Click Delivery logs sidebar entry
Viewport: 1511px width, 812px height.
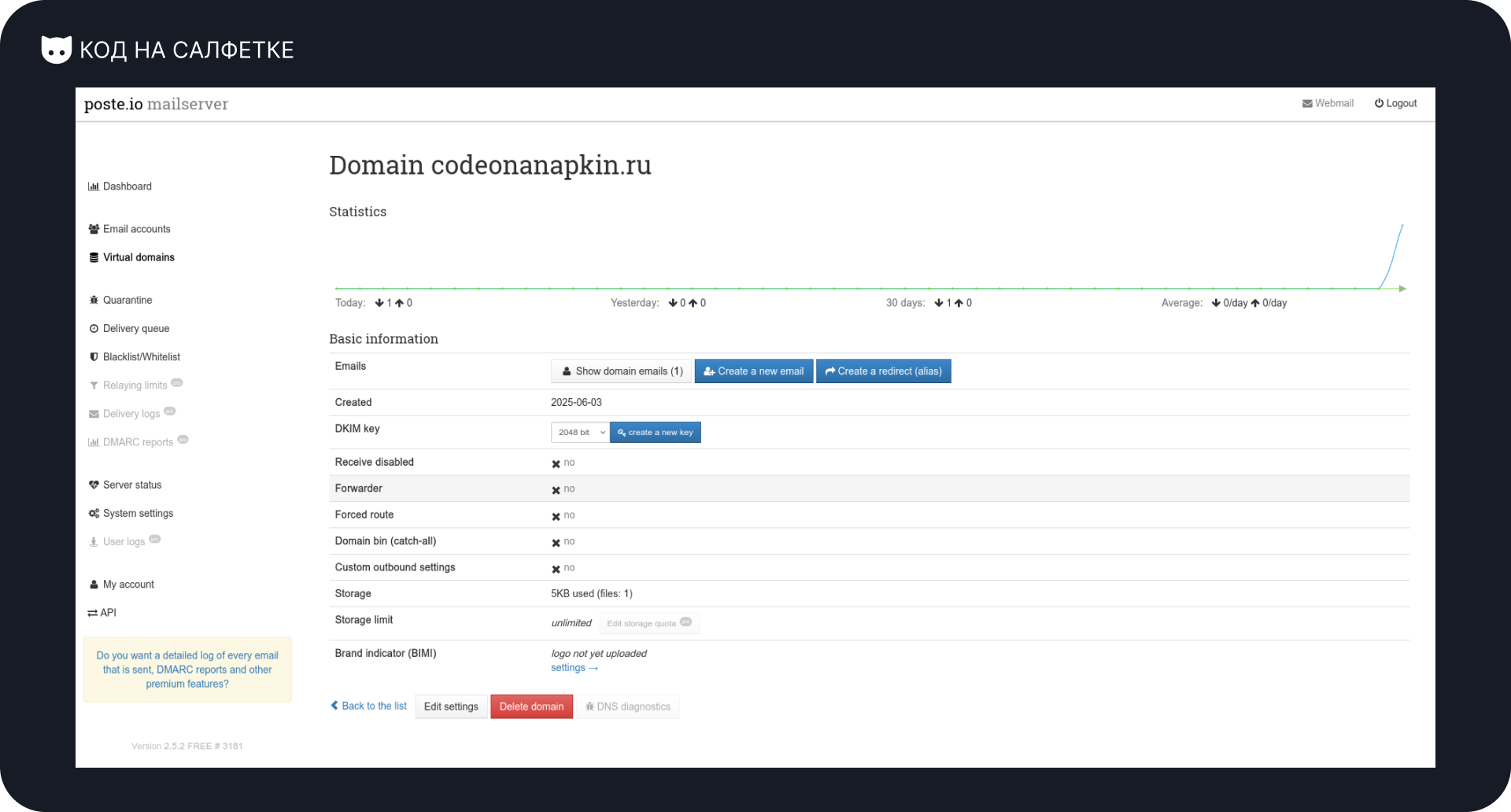point(131,414)
